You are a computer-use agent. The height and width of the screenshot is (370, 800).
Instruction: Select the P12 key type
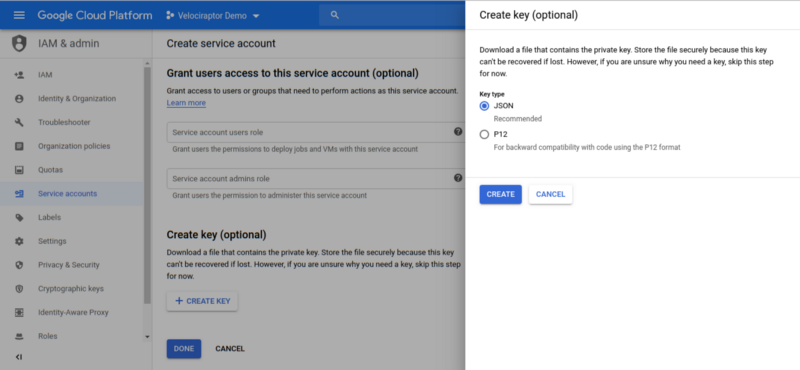(x=484, y=135)
